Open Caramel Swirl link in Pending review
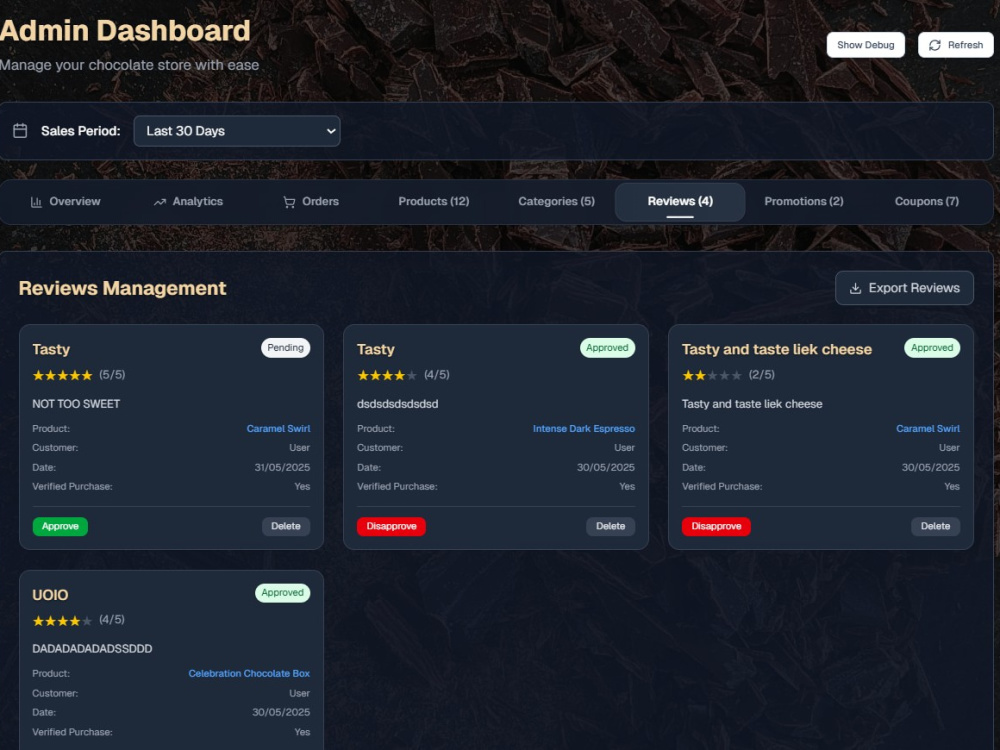1000x750 pixels. point(278,429)
